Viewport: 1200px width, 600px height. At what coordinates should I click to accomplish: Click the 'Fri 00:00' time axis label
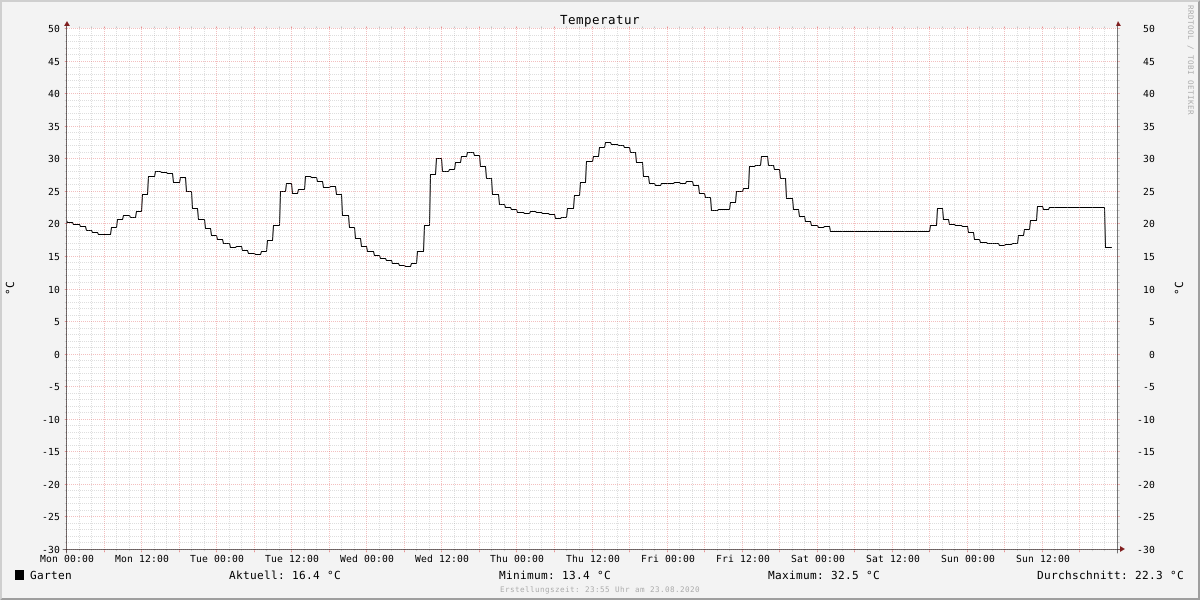coord(668,559)
